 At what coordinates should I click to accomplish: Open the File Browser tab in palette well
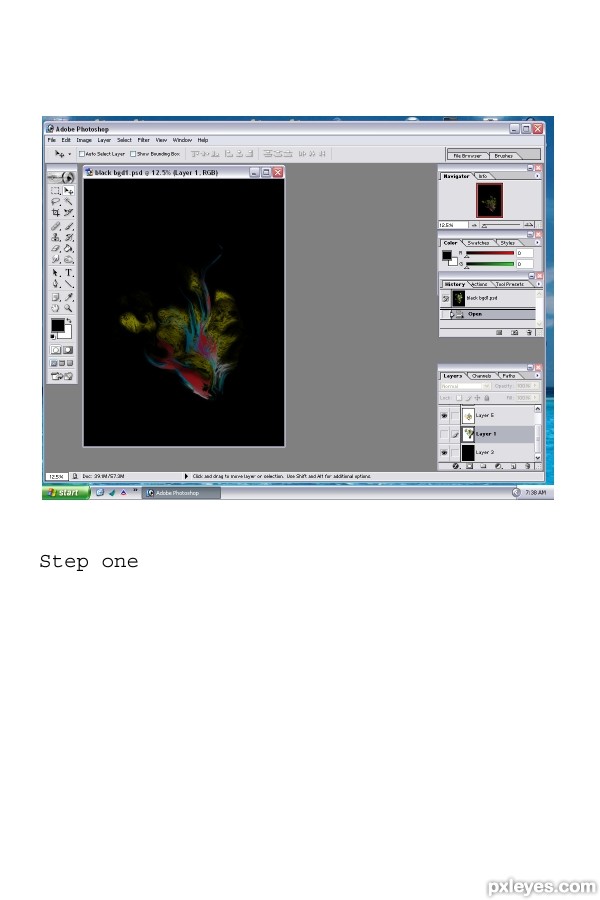pos(468,156)
